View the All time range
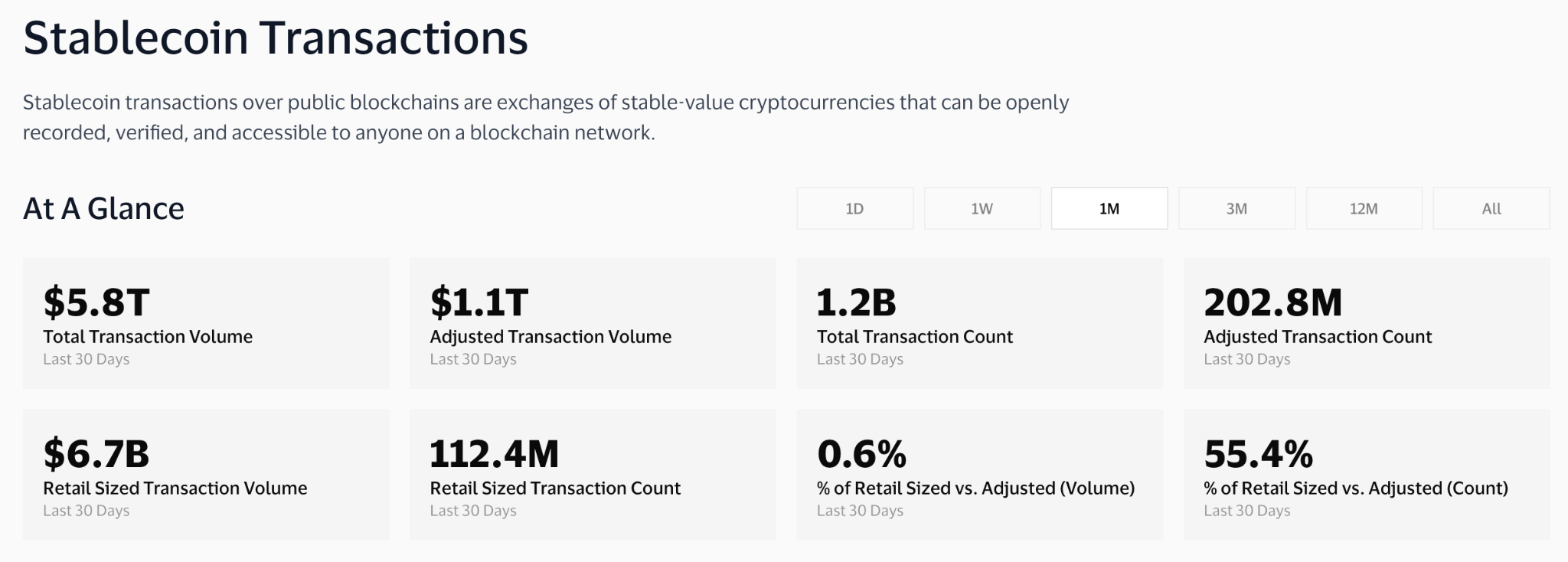This screenshot has height=562, width=1568. 1491,207
